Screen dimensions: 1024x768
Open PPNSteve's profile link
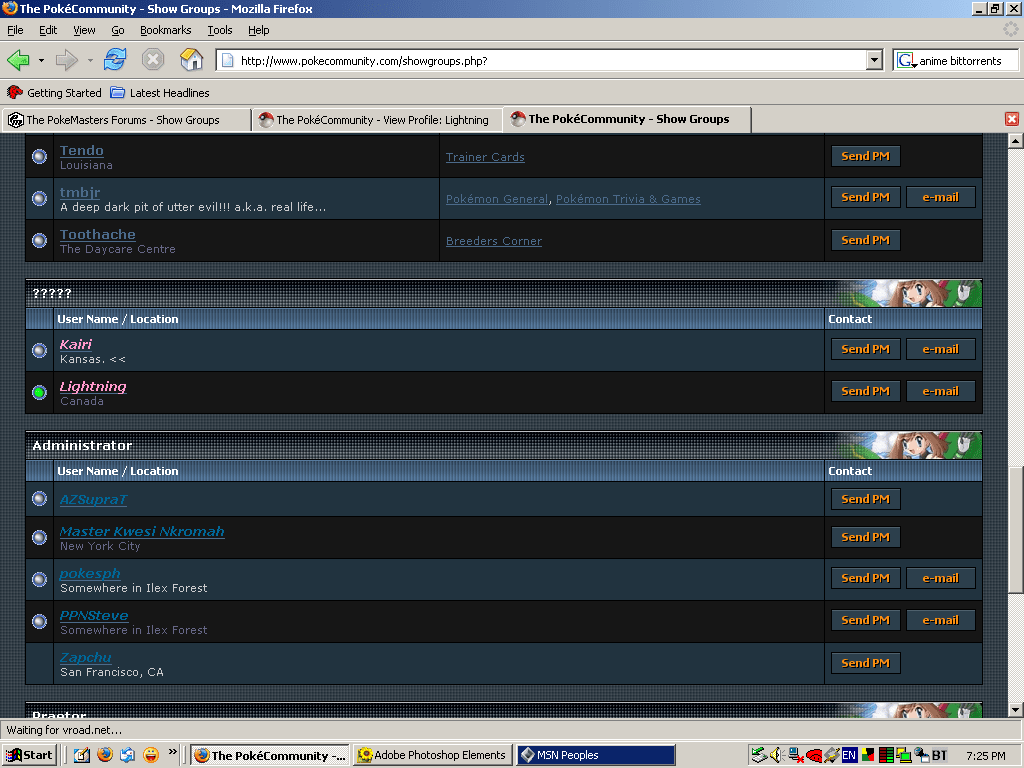[x=94, y=616]
